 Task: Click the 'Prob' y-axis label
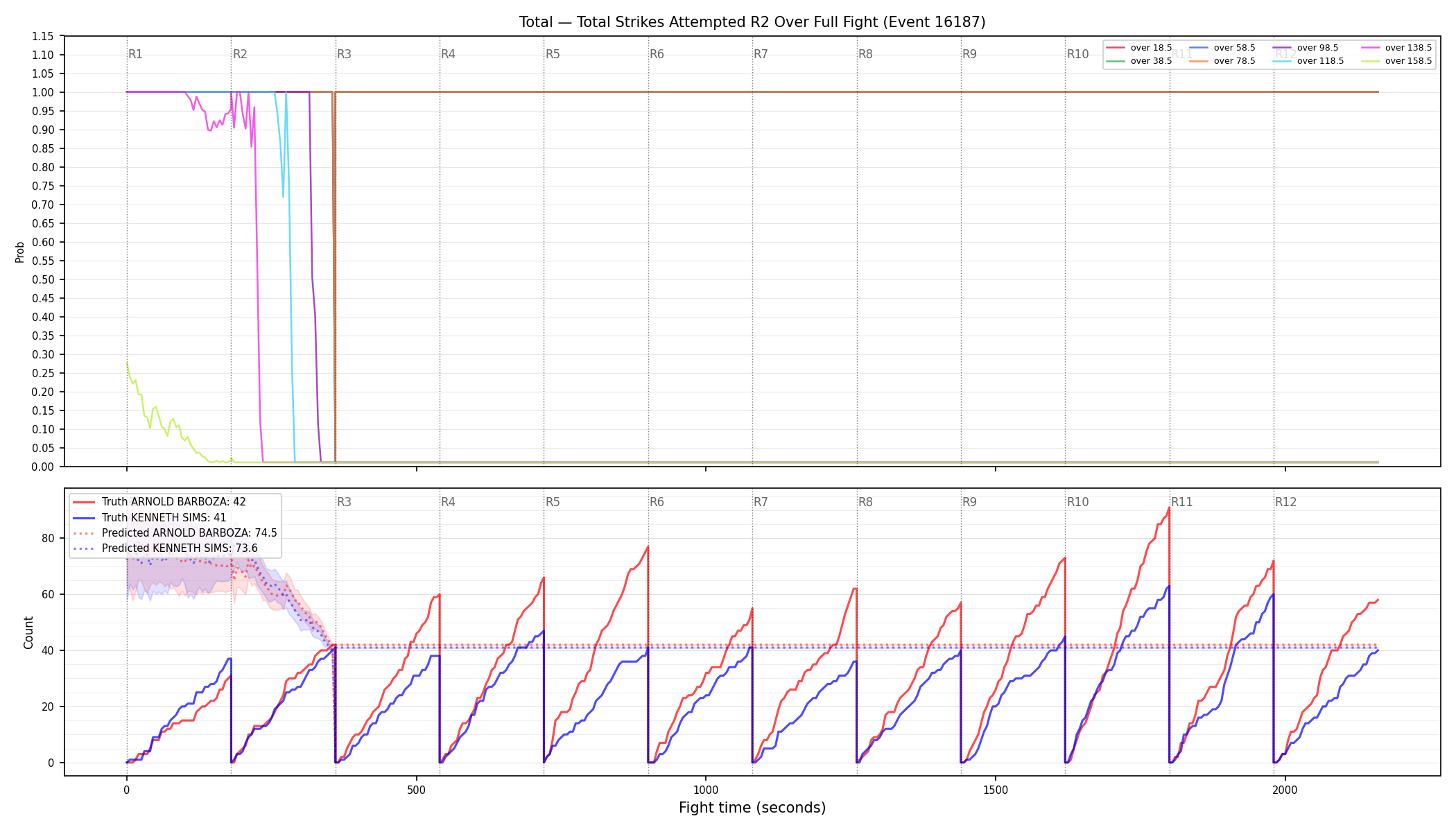[x=19, y=252]
